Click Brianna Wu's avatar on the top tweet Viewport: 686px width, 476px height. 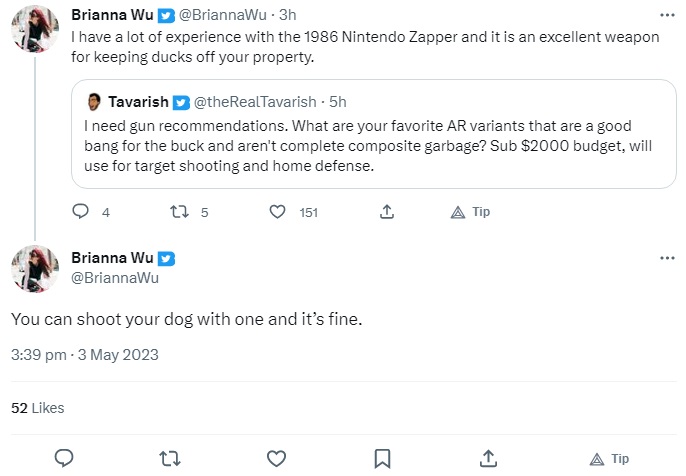[35, 29]
